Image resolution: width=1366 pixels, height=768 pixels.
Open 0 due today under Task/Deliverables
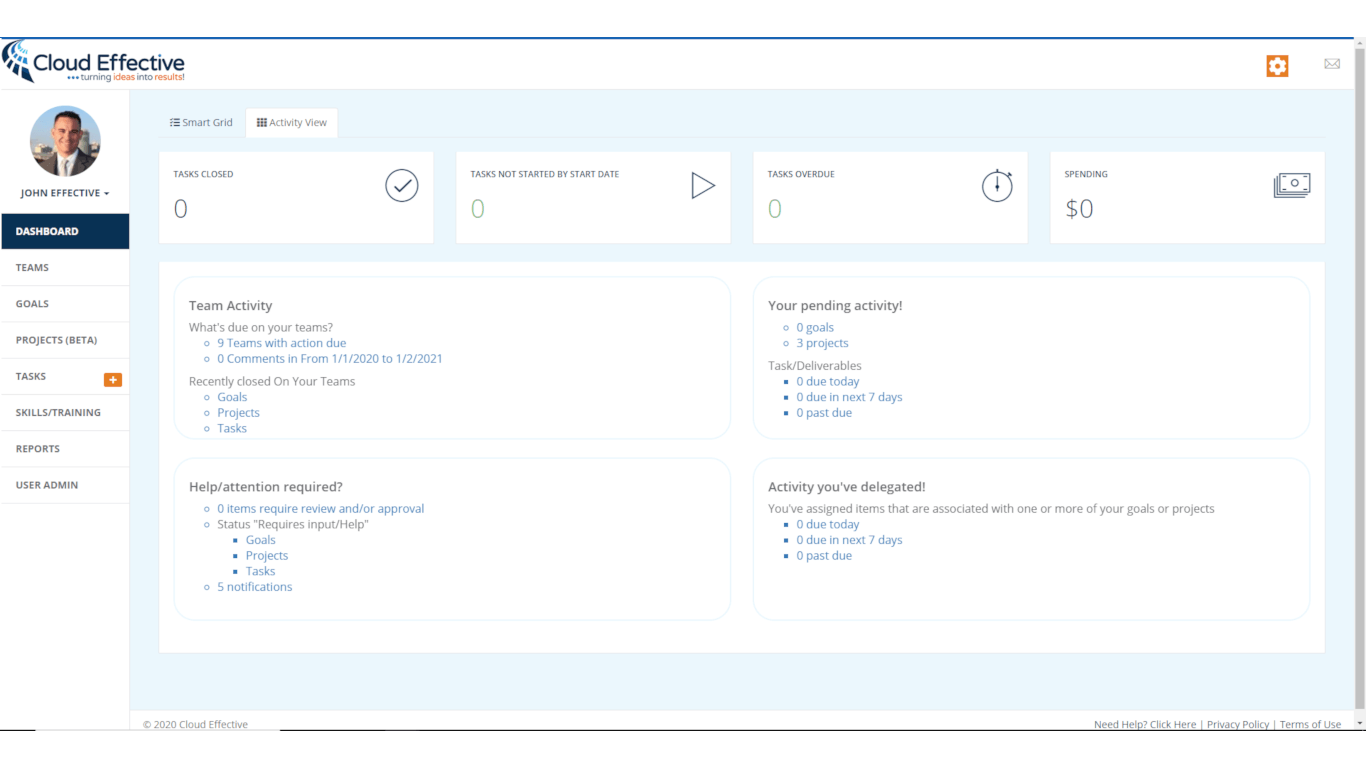click(828, 381)
